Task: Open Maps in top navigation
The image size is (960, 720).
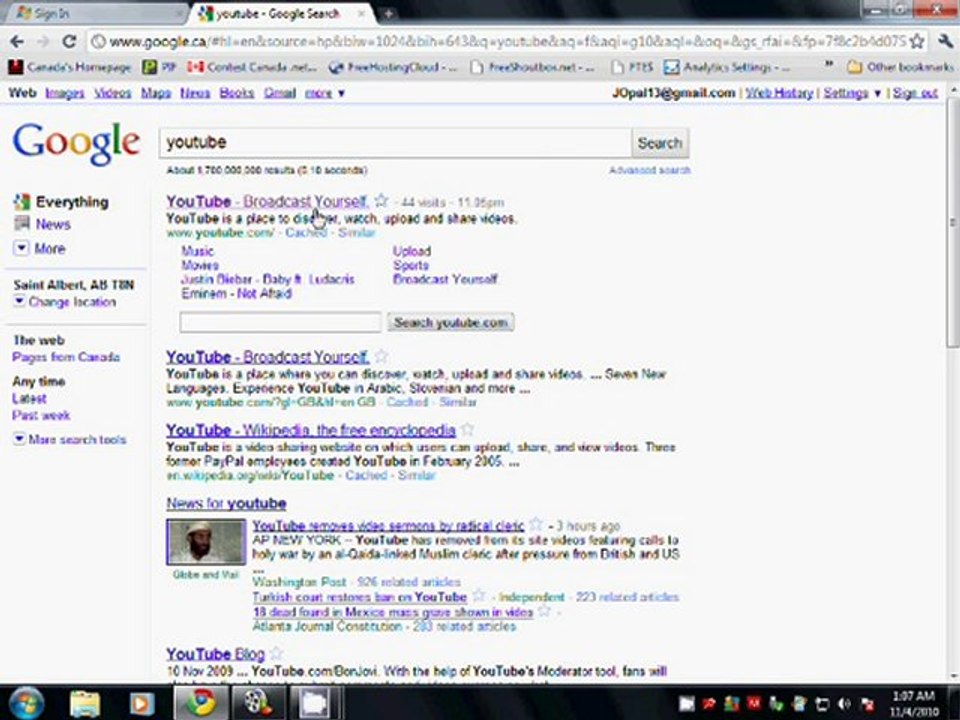Action: coord(156,93)
